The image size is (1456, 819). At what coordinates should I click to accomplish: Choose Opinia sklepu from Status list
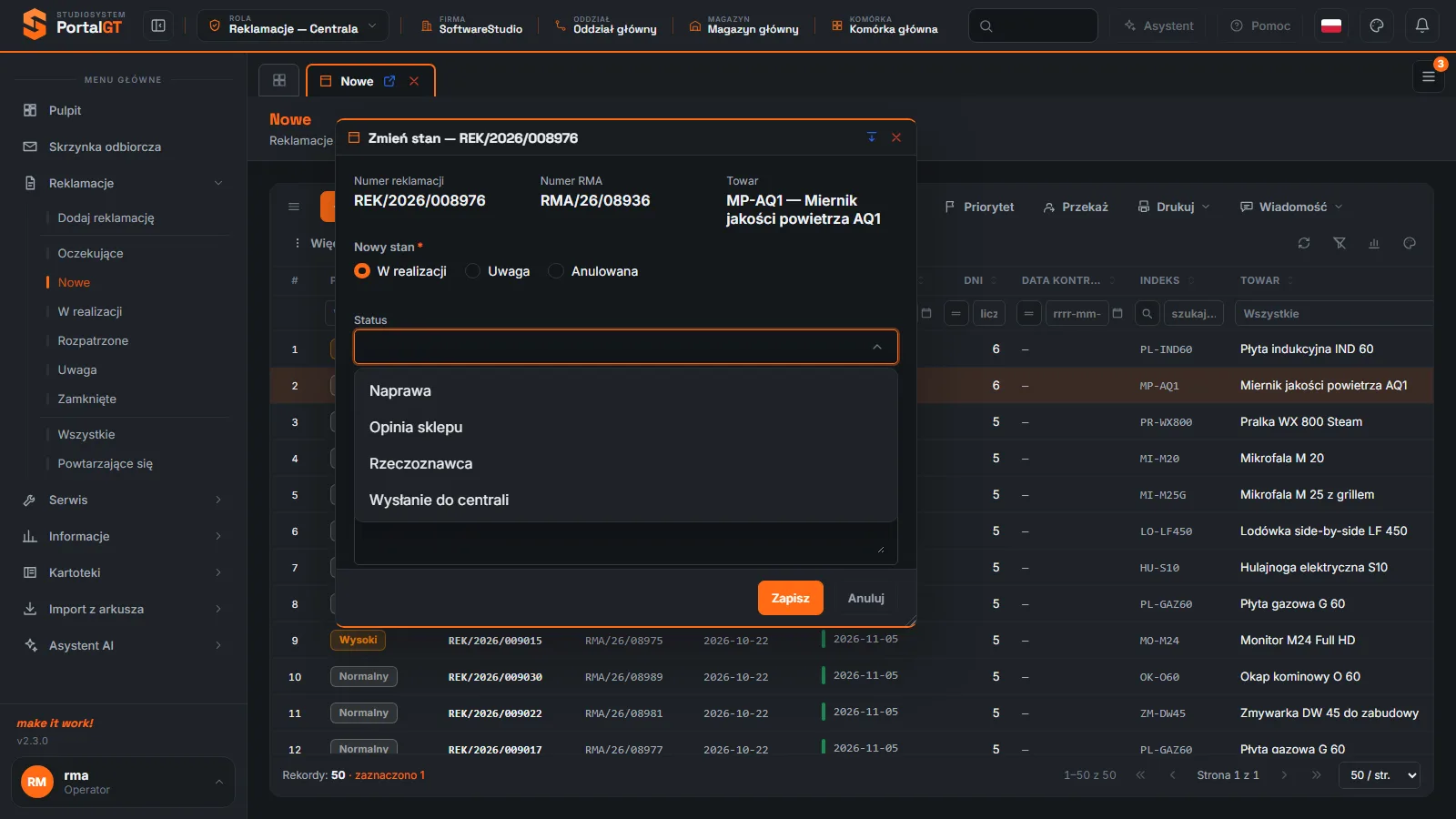tap(625, 427)
